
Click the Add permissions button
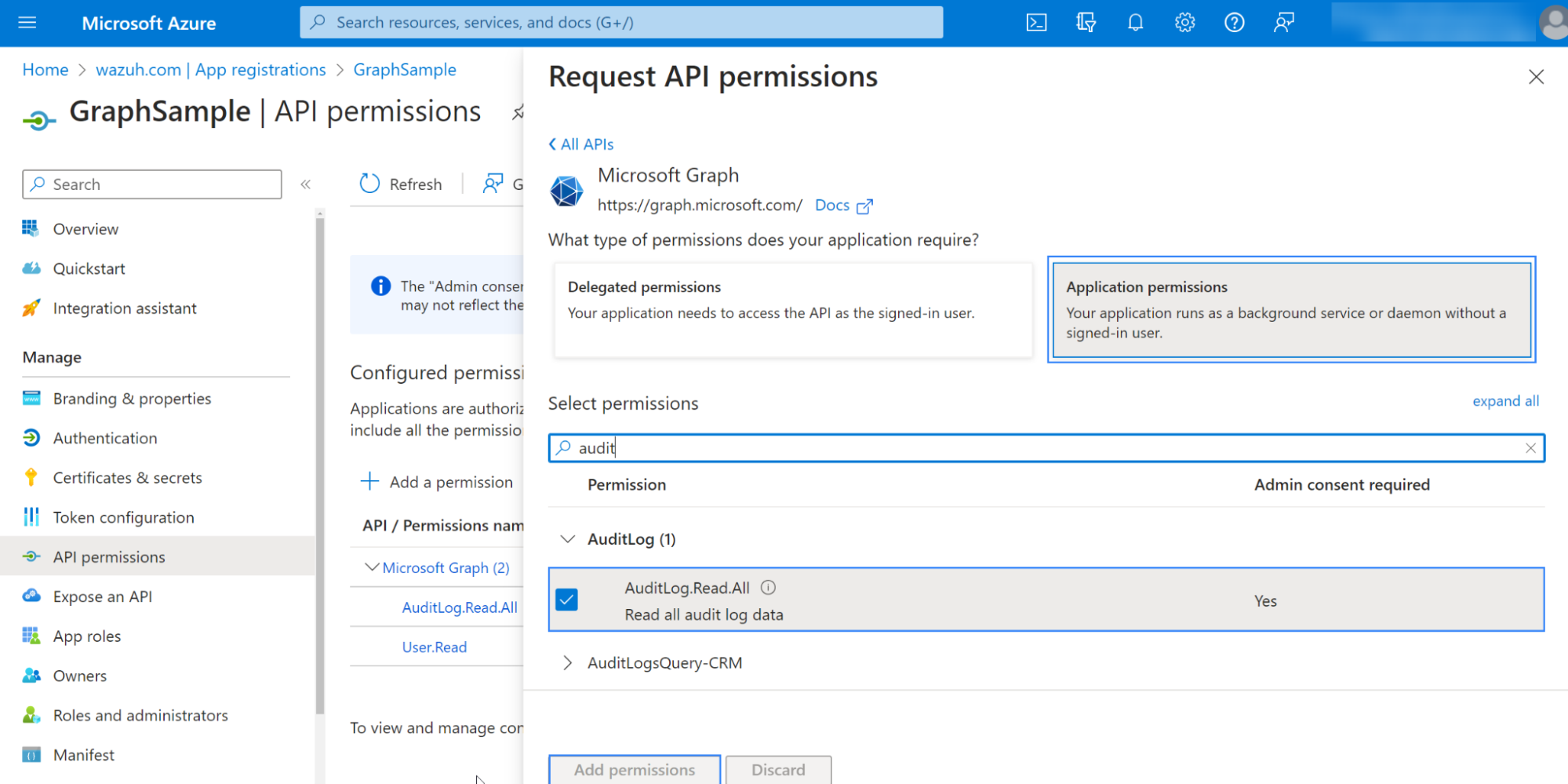(x=634, y=770)
